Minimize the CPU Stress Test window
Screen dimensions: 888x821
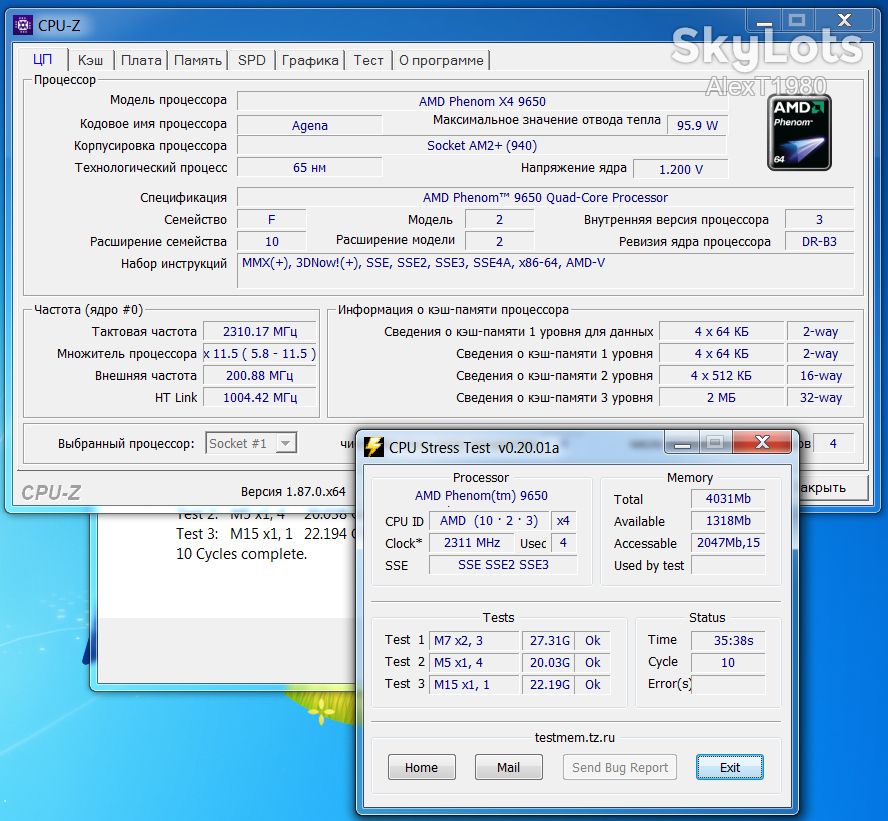(x=682, y=442)
